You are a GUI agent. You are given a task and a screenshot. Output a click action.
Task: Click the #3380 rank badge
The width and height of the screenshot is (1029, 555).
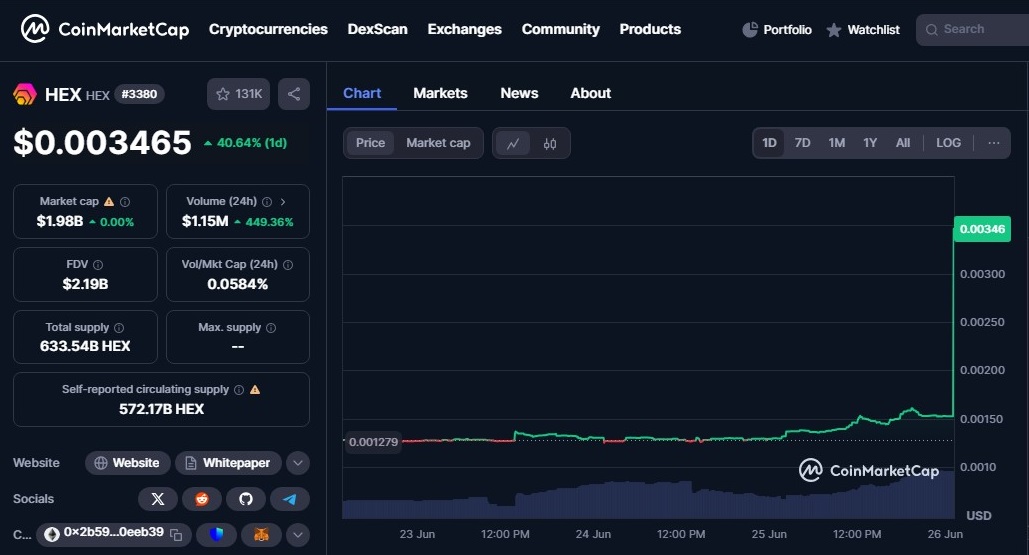point(139,94)
